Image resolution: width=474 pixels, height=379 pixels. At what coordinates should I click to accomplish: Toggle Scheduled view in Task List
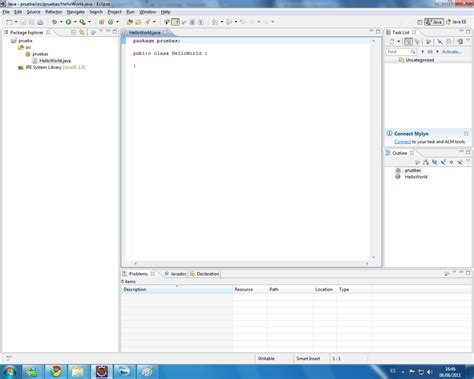417,42
